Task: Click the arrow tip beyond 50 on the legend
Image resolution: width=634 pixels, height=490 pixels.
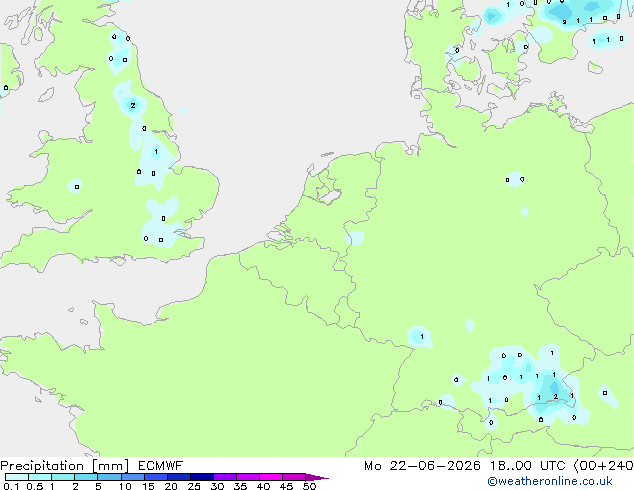Action: coord(317,477)
